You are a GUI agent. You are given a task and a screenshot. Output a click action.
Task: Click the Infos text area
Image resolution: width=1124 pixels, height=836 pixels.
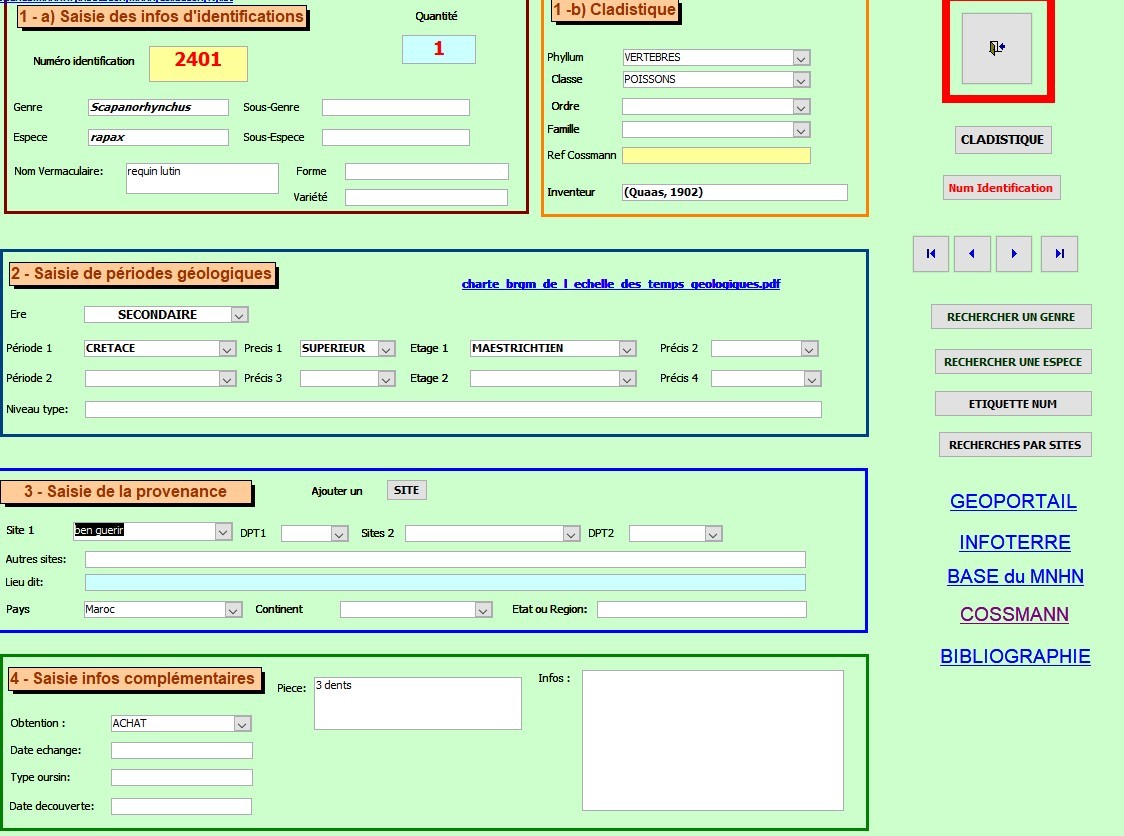(x=712, y=740)
